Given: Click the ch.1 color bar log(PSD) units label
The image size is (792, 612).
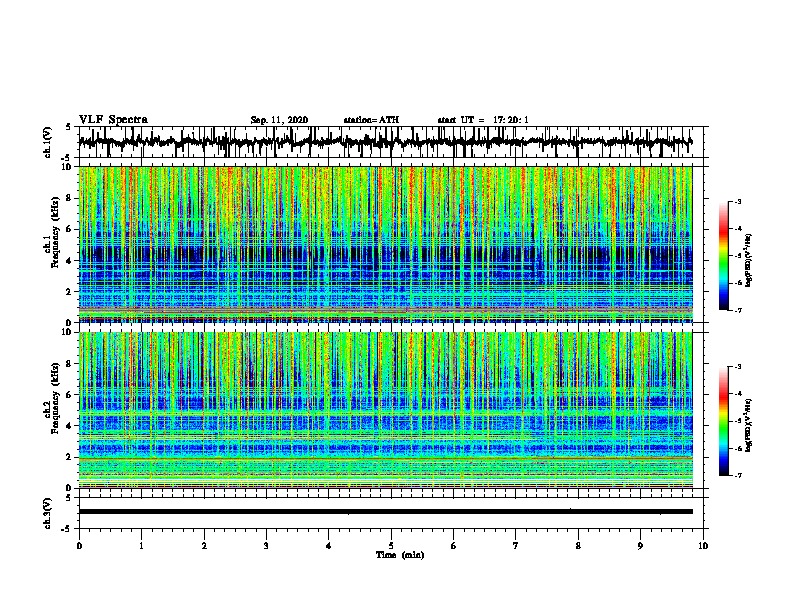Looking at the screenshot, I should pyautogui.click(x=749, y=261).
